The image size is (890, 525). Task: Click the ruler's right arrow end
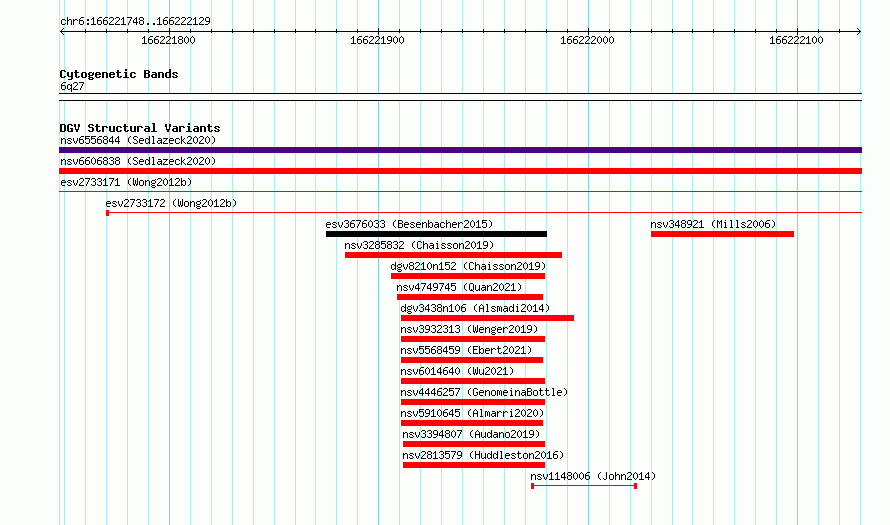858,31
